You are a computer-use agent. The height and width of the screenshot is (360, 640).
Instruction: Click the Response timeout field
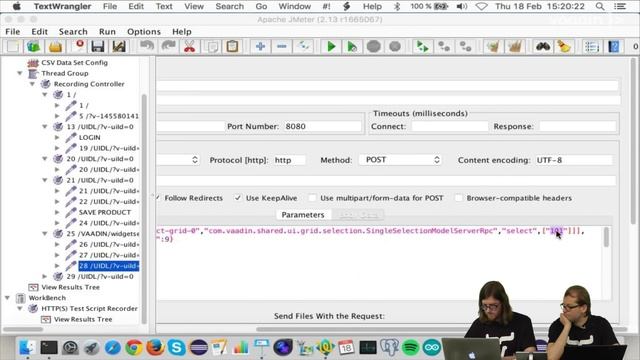pyautogui.click(x=577, y=126)
